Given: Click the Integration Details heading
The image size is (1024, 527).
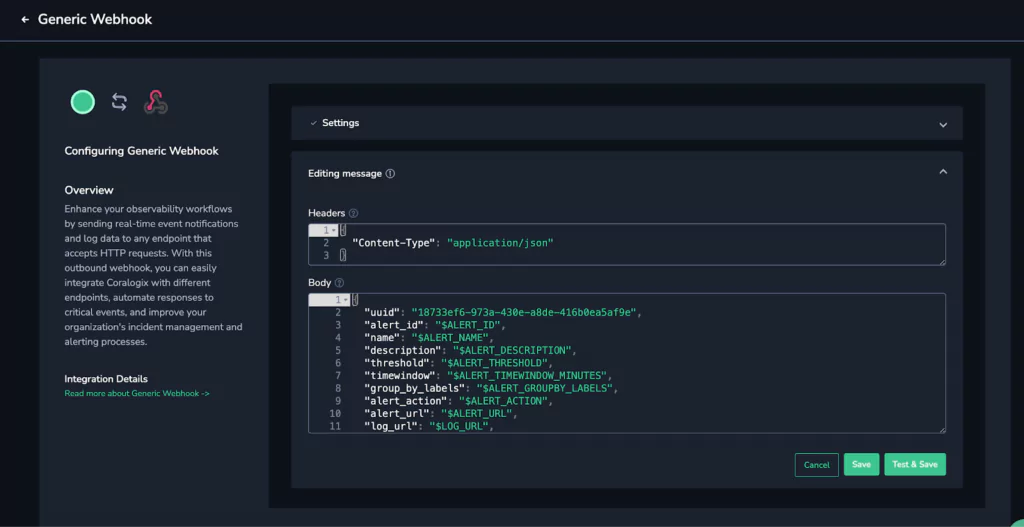Looking at the screenshot, I should coord(106,379).
